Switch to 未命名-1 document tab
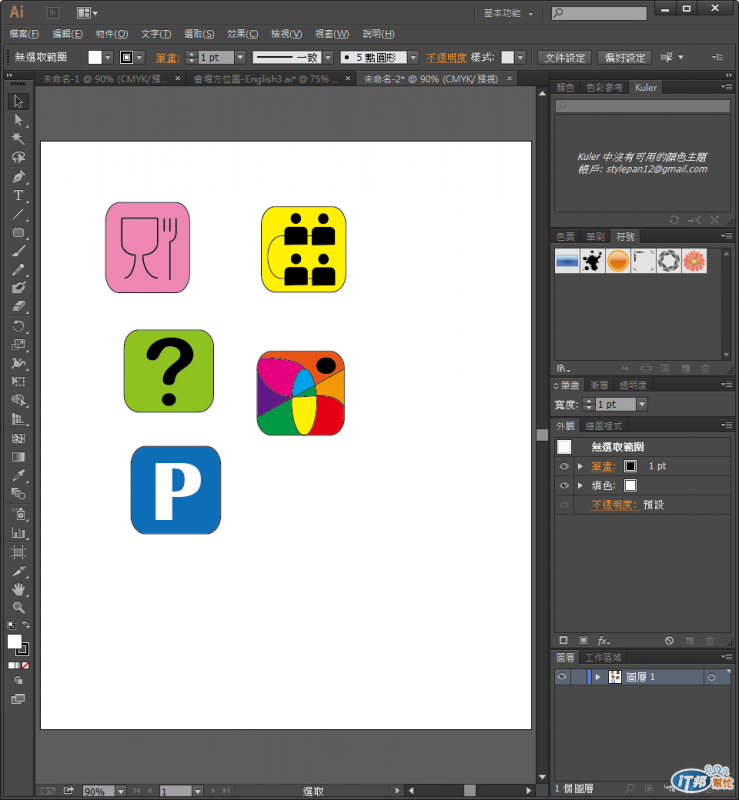This screenshot has height=800, width=739. (x=105, y=79)
